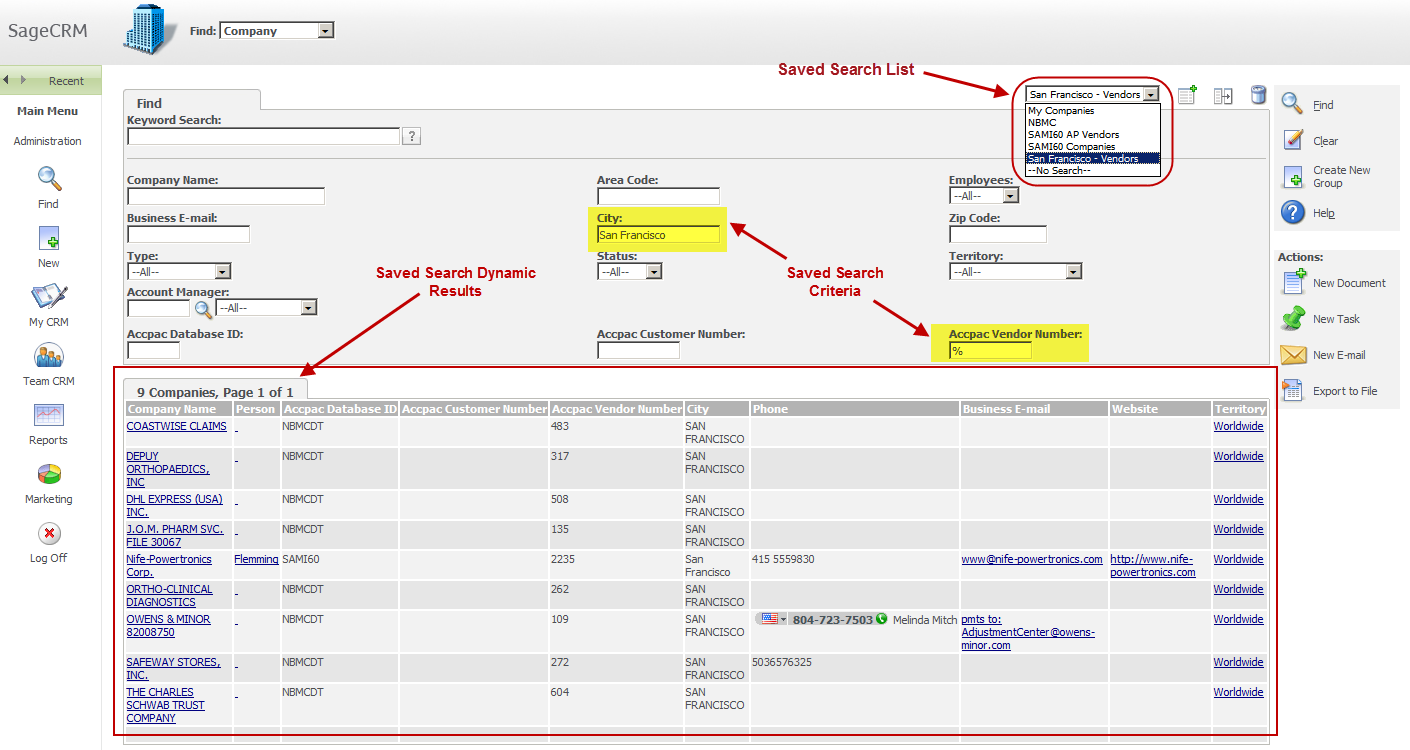Open the Flemming person link
The image size is (1410, 750).
tap(256, 559)
